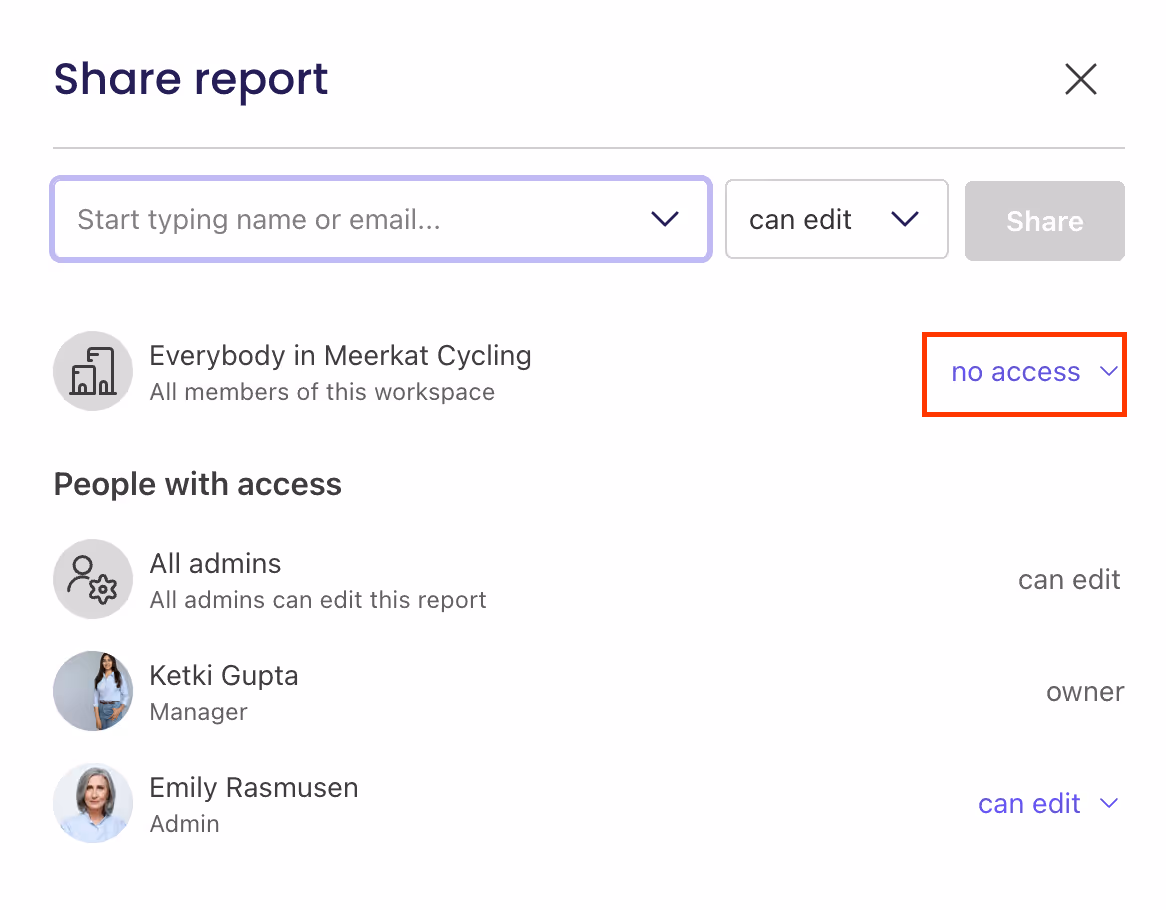Click All admins can edit this report text
This screenshot has width=1166, height=910.
(x=318, y=600)
